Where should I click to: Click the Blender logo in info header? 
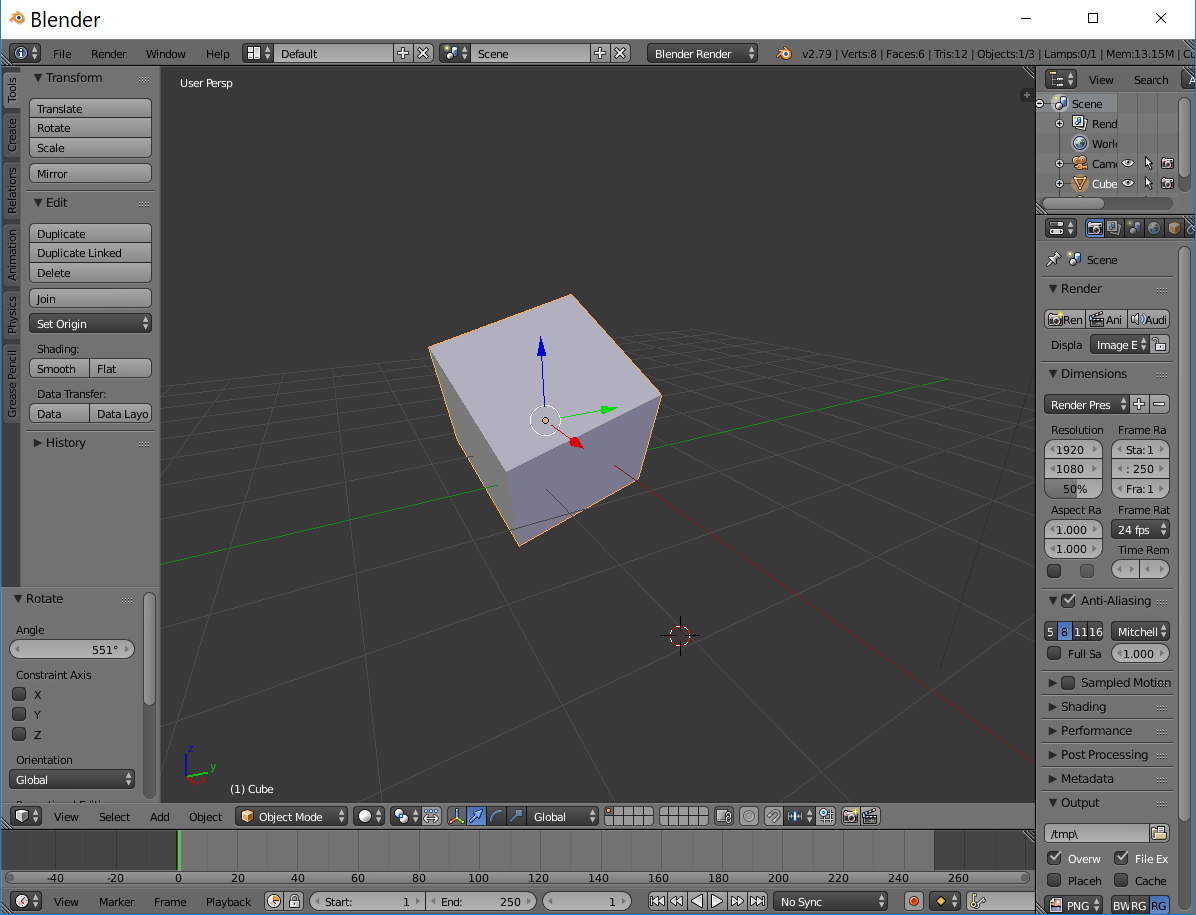click(x=783, y=53)
